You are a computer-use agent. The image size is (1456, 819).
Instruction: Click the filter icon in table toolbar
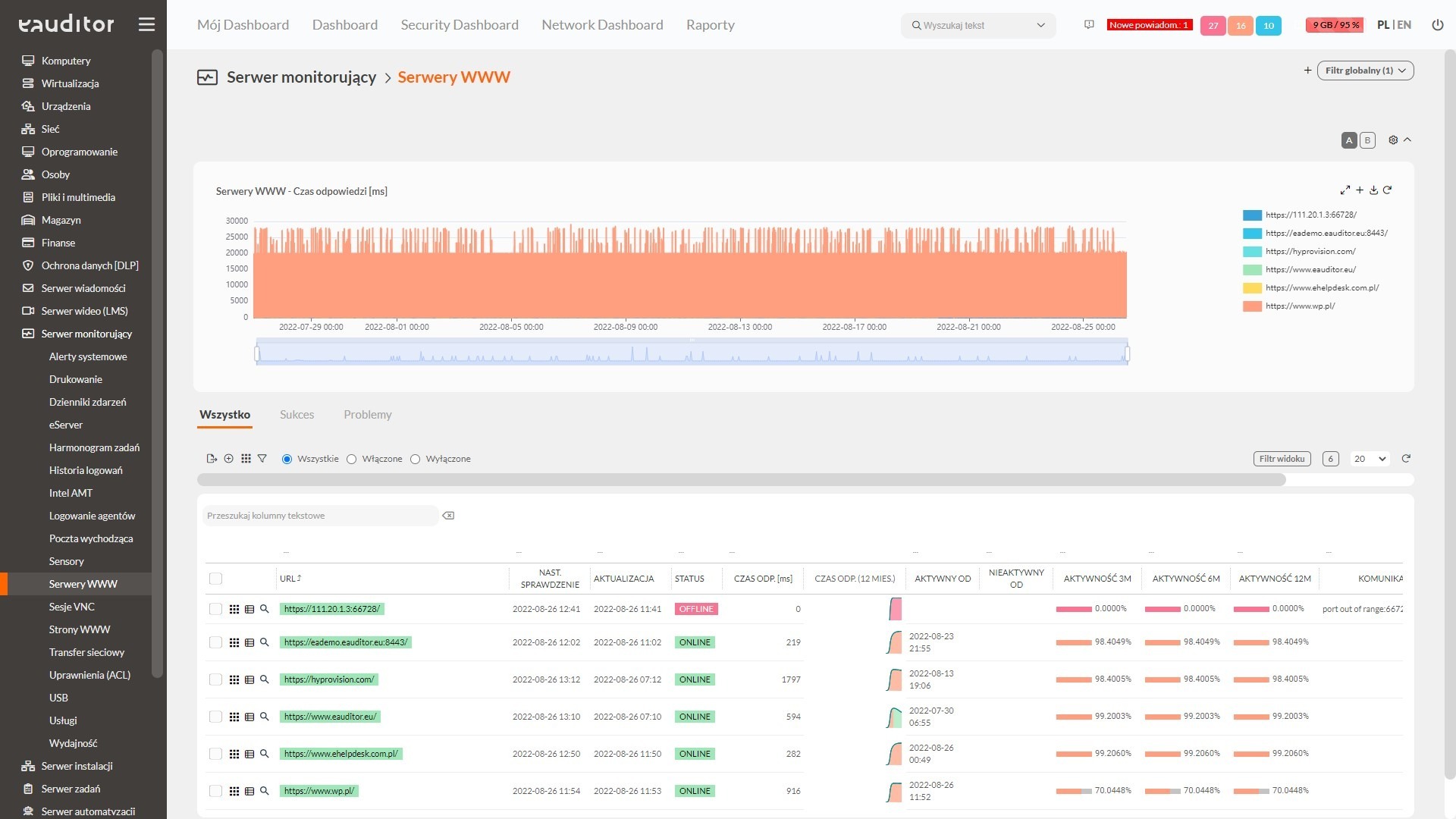click(262, 458)
